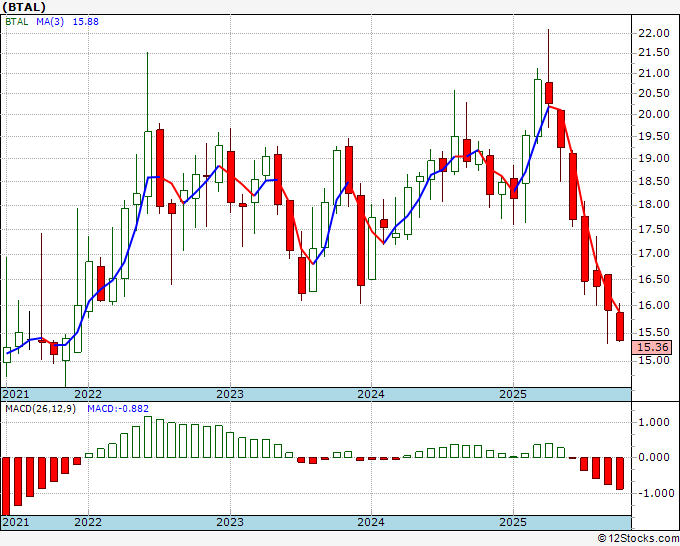
Task: Click the 16.00 price axis label
Action: coord(654,305)
